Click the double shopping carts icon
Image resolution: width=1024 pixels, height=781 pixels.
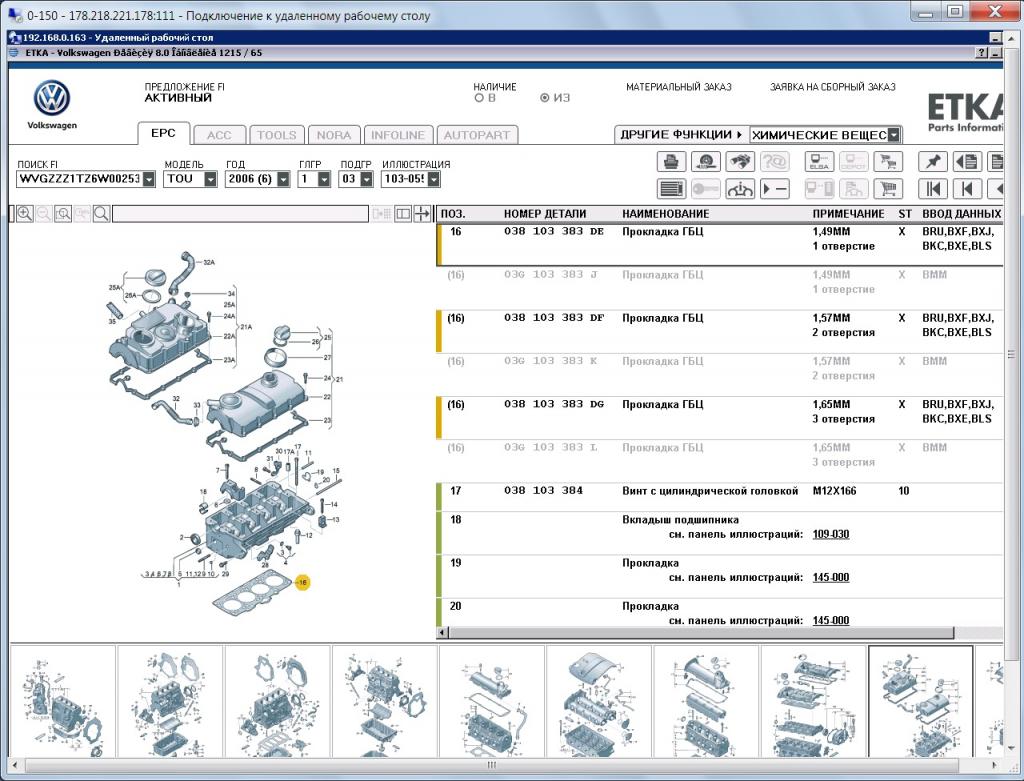pos(888,161)
